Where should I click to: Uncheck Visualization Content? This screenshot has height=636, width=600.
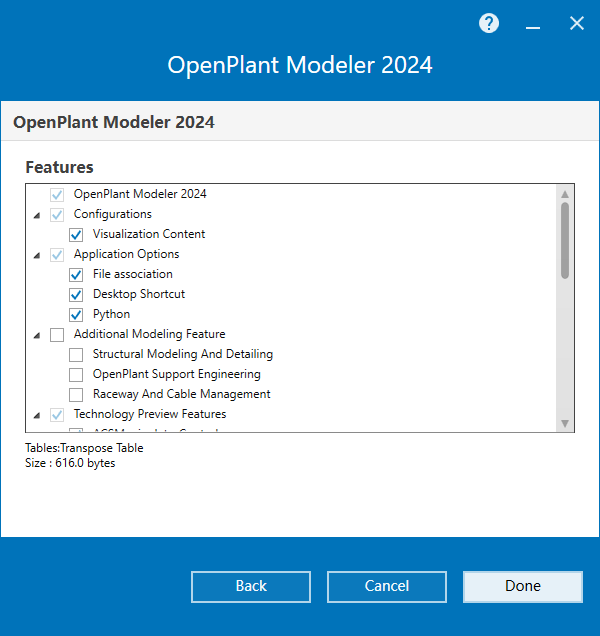[76, 234]
